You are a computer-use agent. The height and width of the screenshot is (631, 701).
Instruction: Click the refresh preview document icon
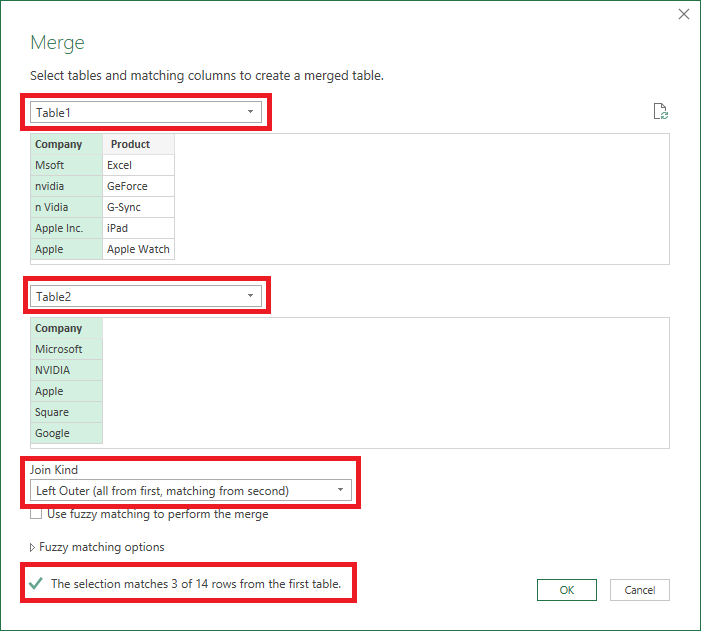pos(660,111)
